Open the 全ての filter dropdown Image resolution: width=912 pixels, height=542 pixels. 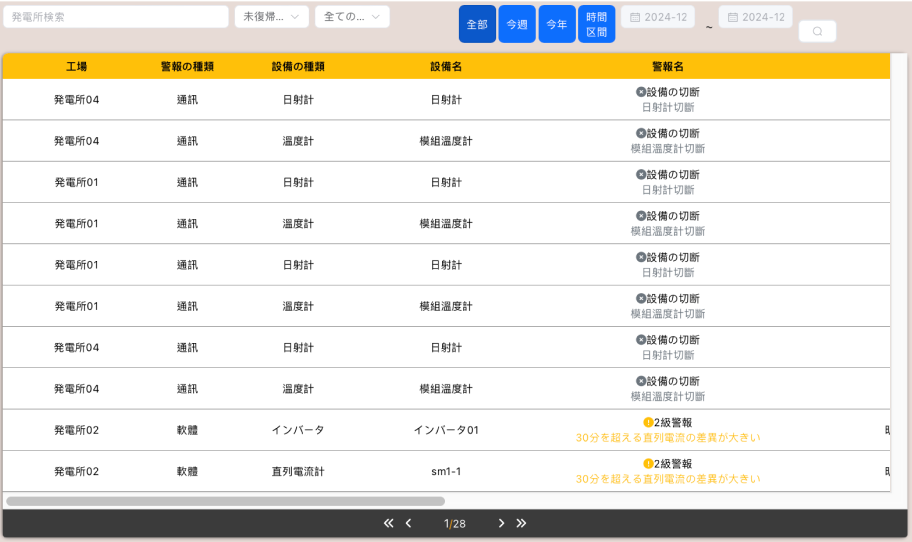(x=352, y=17)
